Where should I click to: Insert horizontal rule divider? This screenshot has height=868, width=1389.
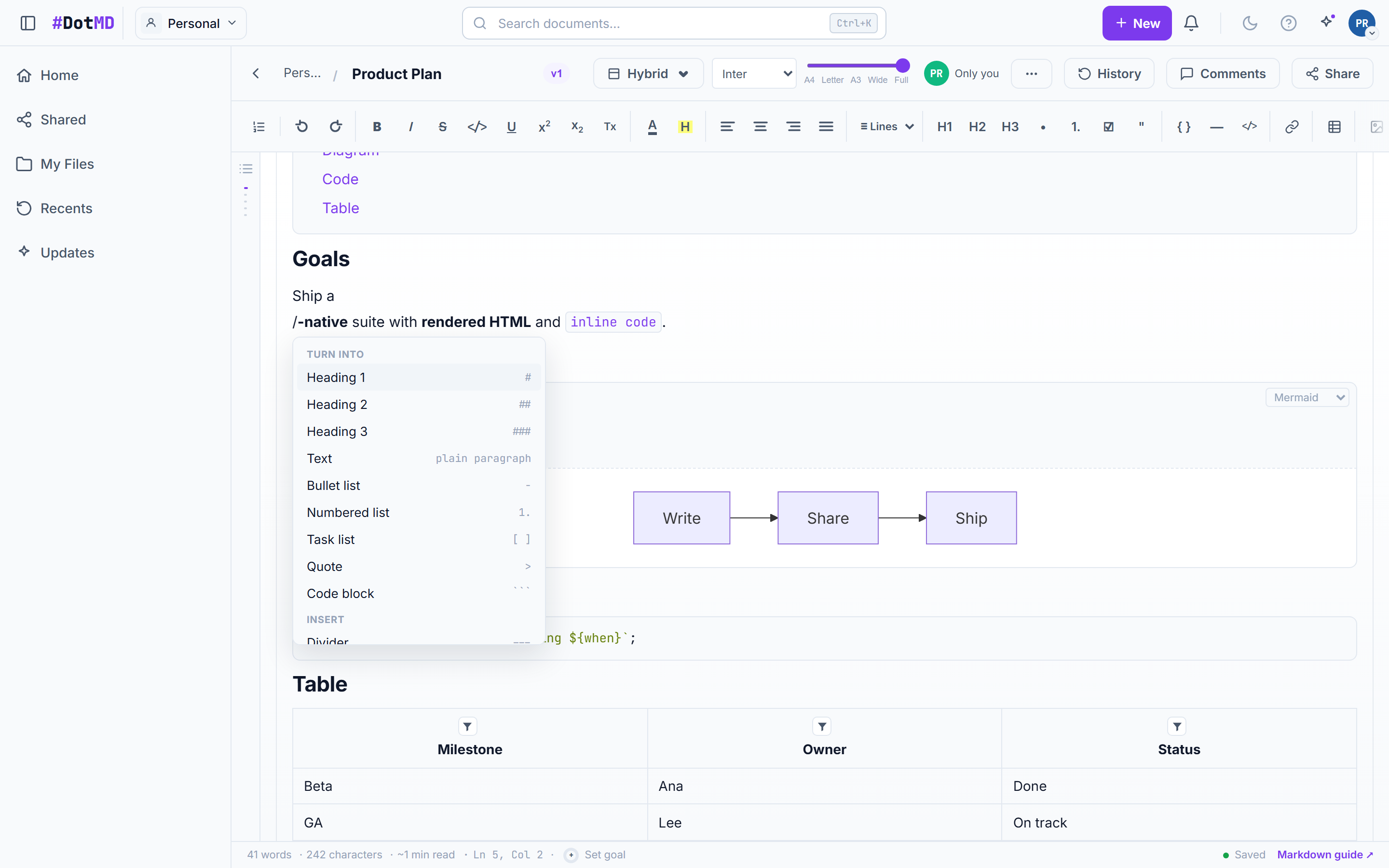click(1216, 126)
